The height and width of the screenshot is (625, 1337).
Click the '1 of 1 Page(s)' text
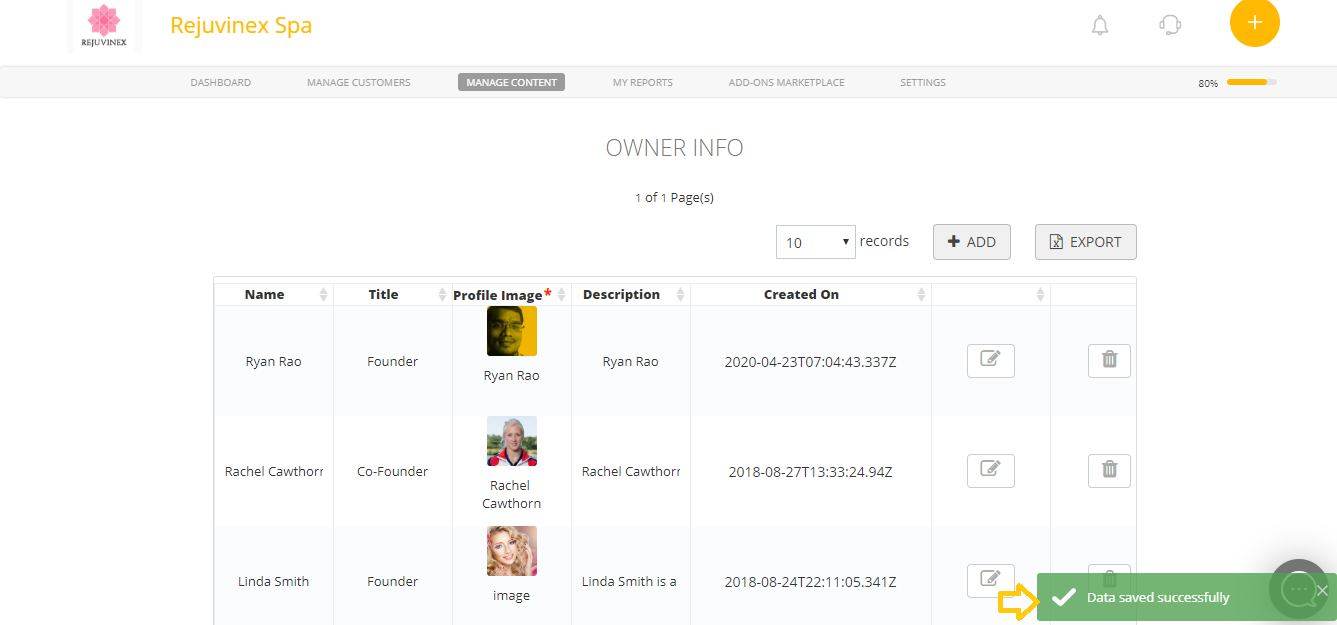click(675, 198)
